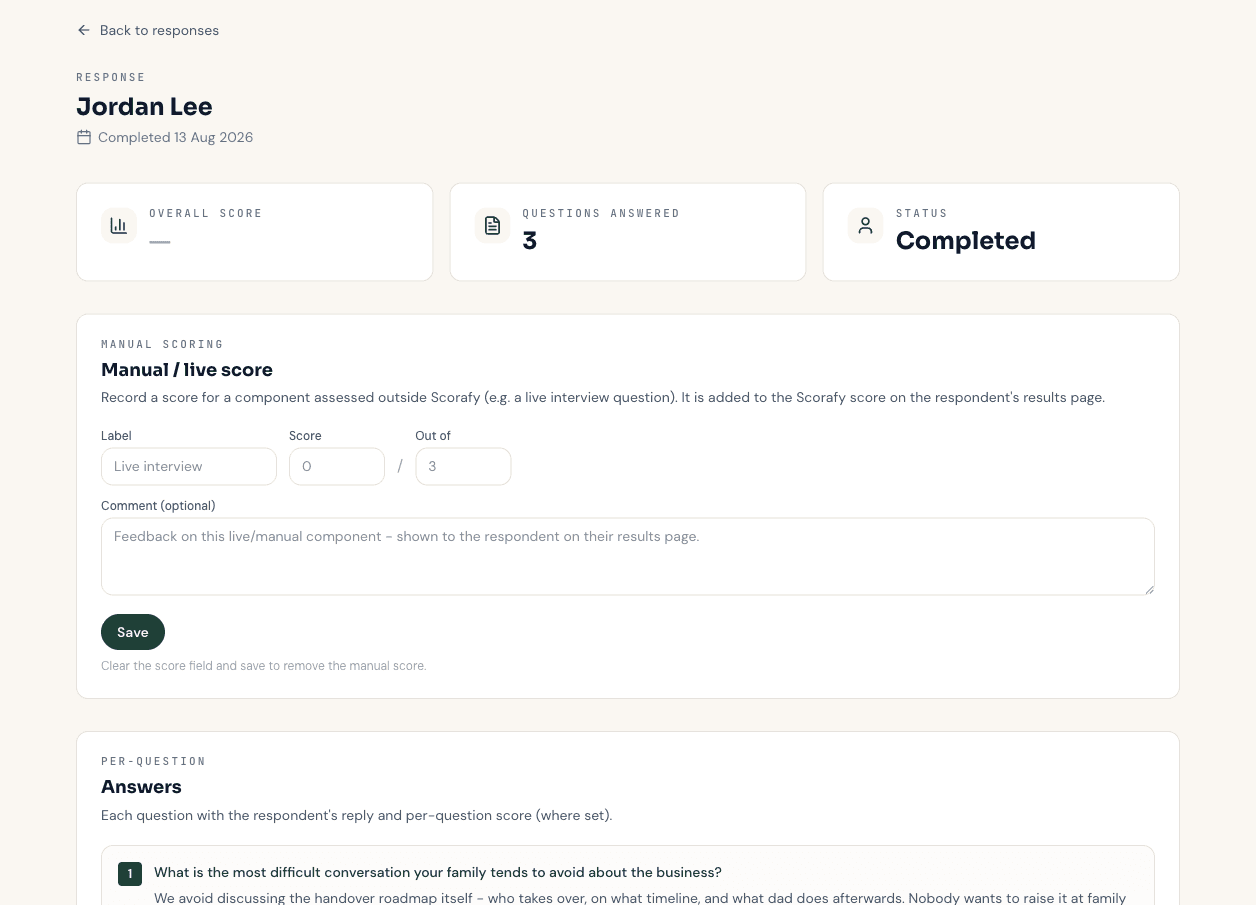This screenshot has height=905, width=1256.
Task: Click the calendar icon beside completion date
Action: click(x=84, y=137)
